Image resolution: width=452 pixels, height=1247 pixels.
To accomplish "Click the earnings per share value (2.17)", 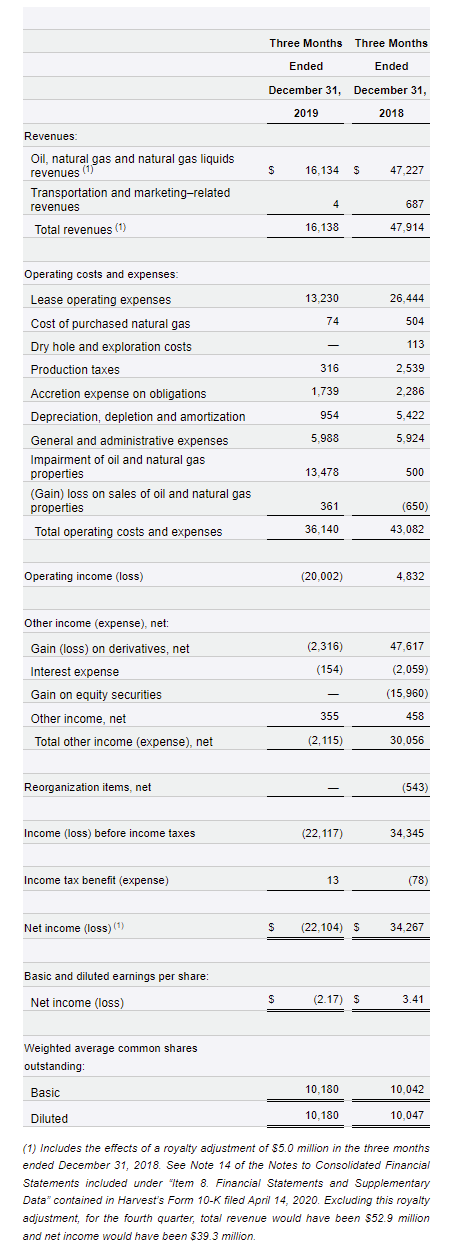I will coord(326,997).
